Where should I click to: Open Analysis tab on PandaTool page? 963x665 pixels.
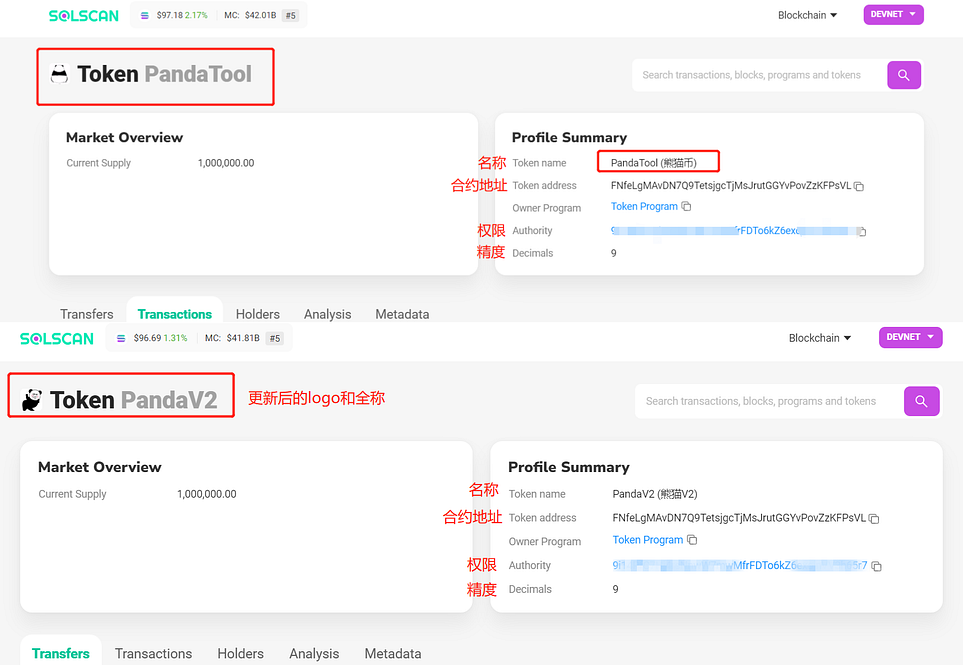pyautogui.click(x=327, y=314)
